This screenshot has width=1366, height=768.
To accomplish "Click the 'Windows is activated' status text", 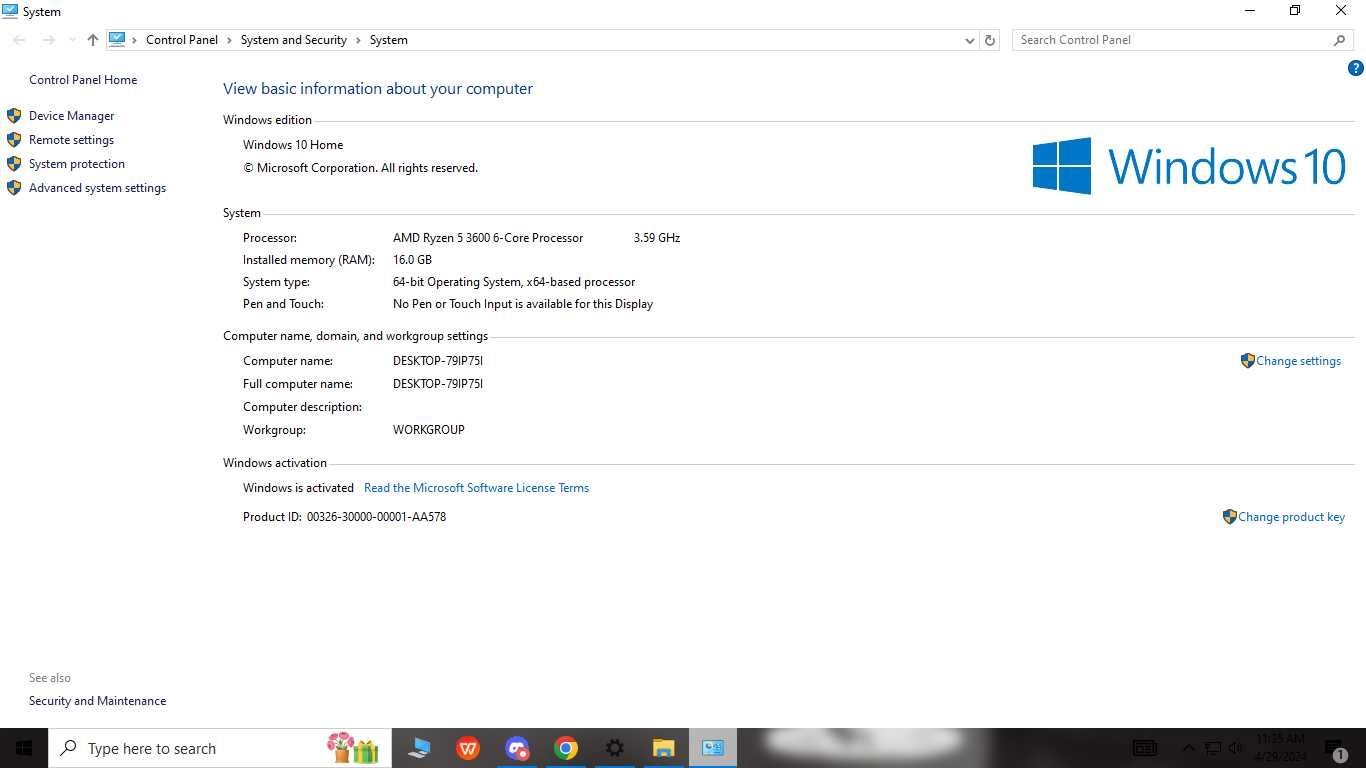I will point(298,488).
